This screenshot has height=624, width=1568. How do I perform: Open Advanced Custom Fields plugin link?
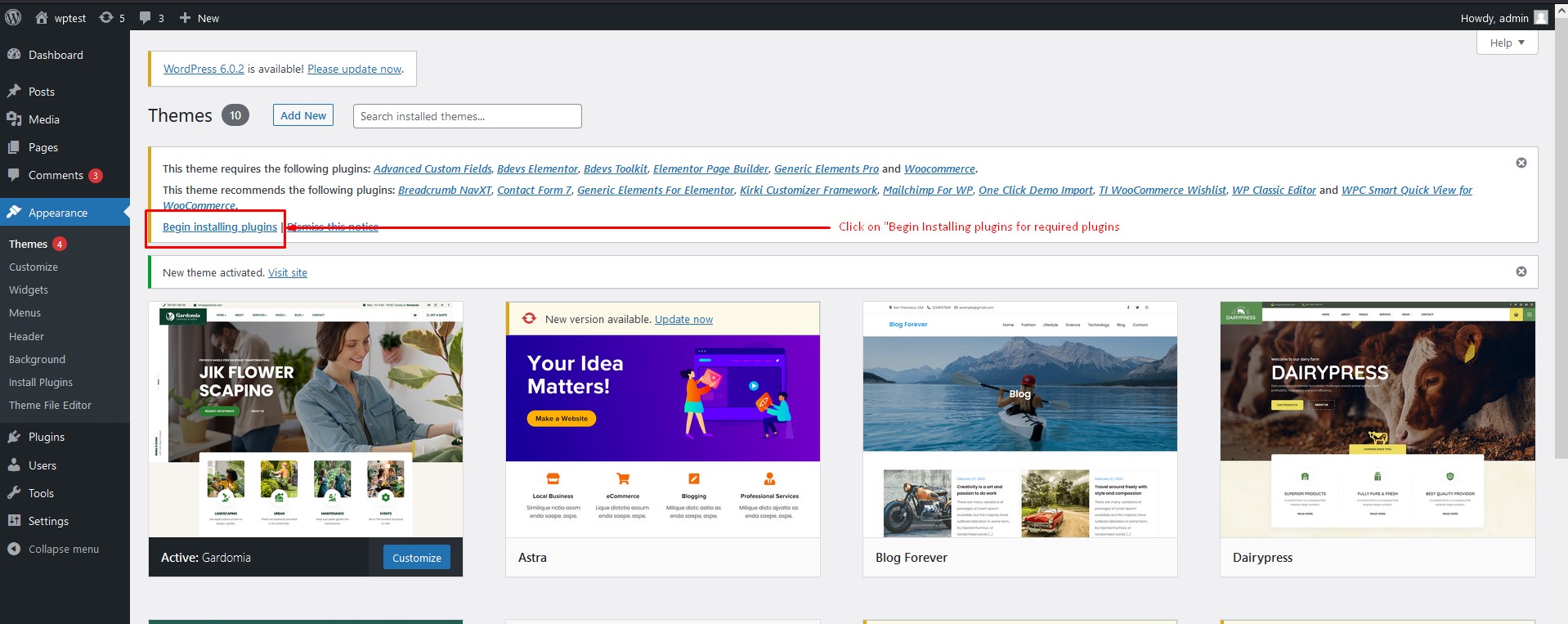[432, 168]
